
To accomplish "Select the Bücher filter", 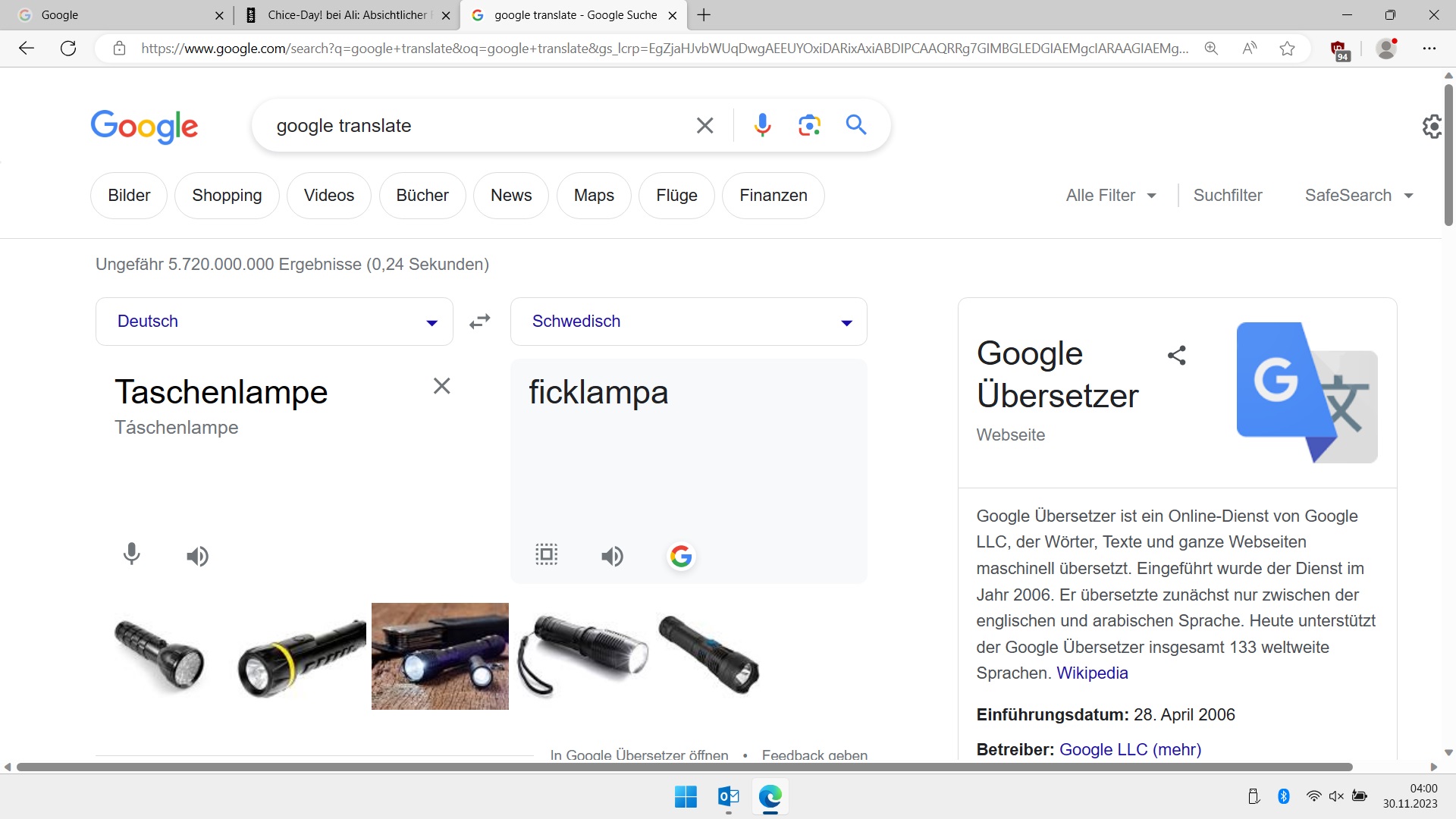I will tap(422, 196).
